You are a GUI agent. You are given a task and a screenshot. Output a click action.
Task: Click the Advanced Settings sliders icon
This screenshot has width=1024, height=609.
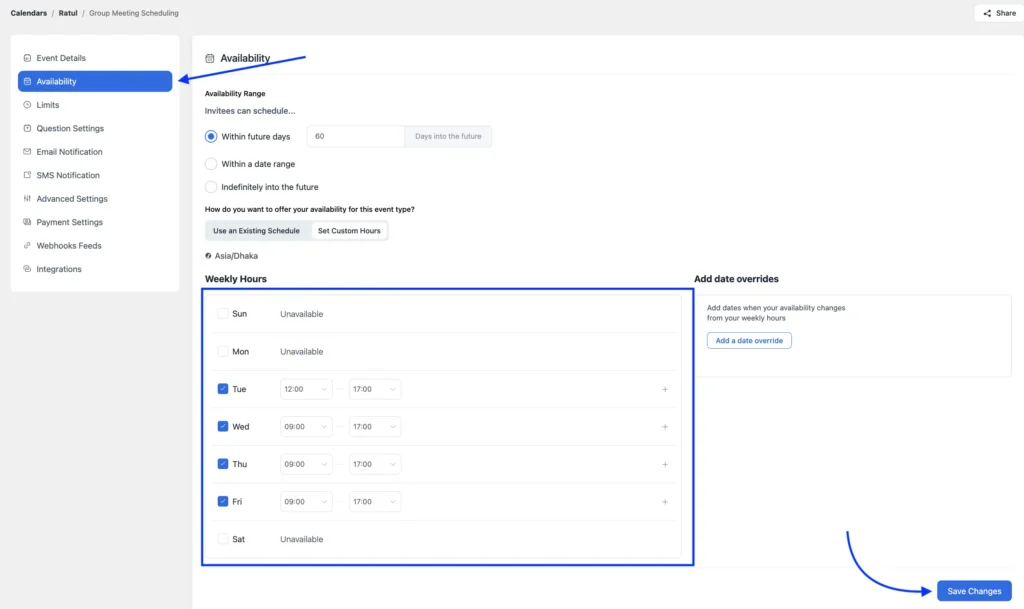tap(28, 198)
